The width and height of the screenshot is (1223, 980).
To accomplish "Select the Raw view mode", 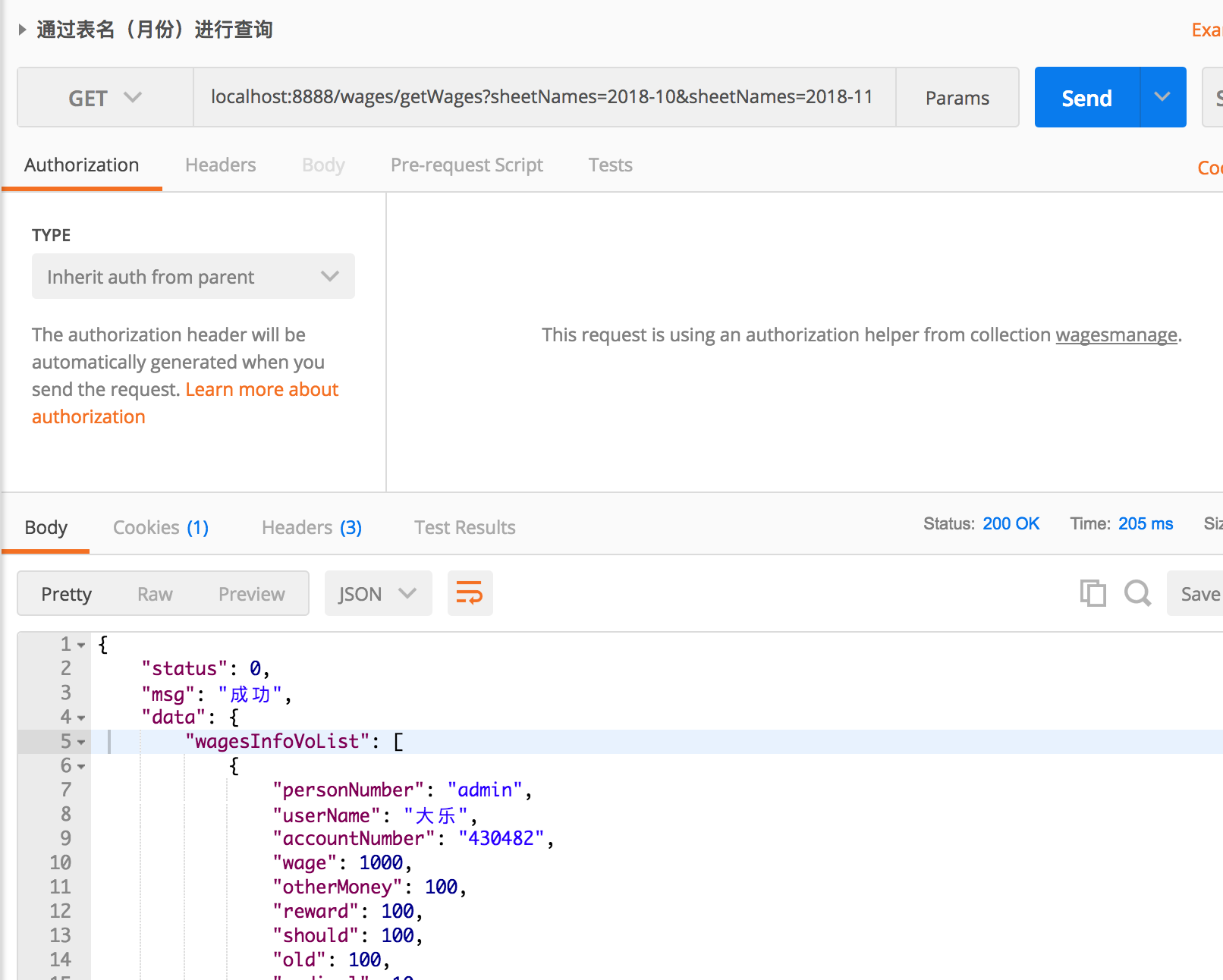I will click(x=155, y=594).
